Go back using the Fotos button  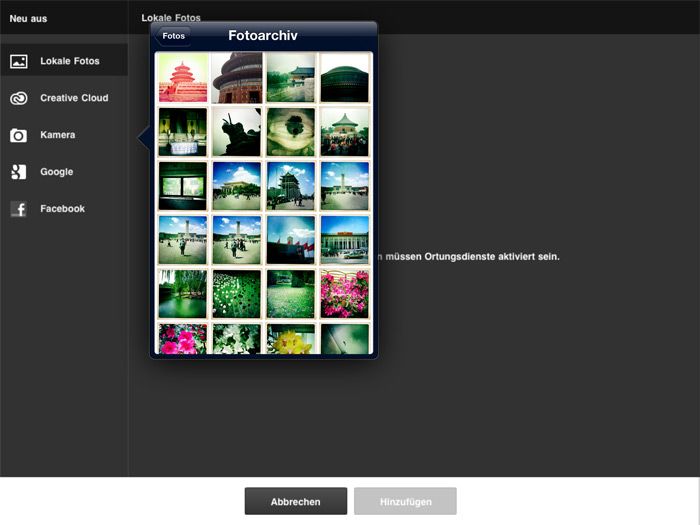[174, 36]
